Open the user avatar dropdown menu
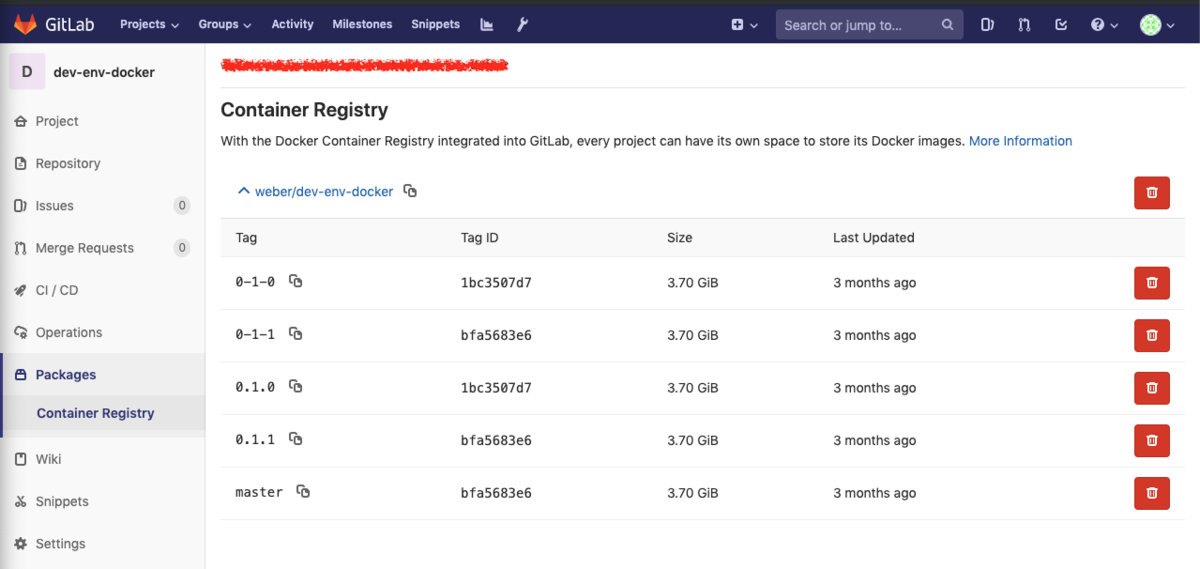Viewport: 1200px width, 569px height. [x=1157, y=25]
